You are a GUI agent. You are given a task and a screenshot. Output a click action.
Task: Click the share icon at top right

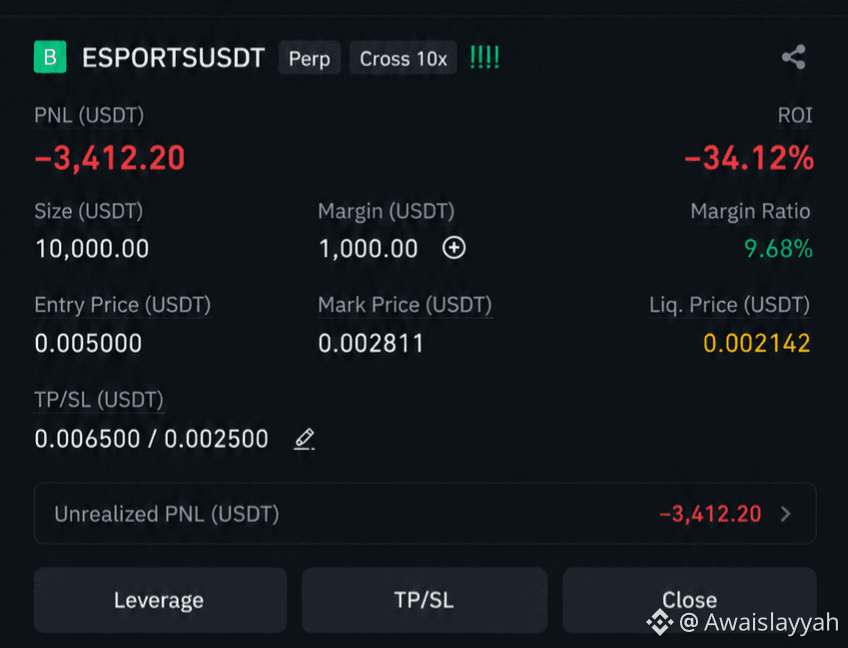pos(793,57)
